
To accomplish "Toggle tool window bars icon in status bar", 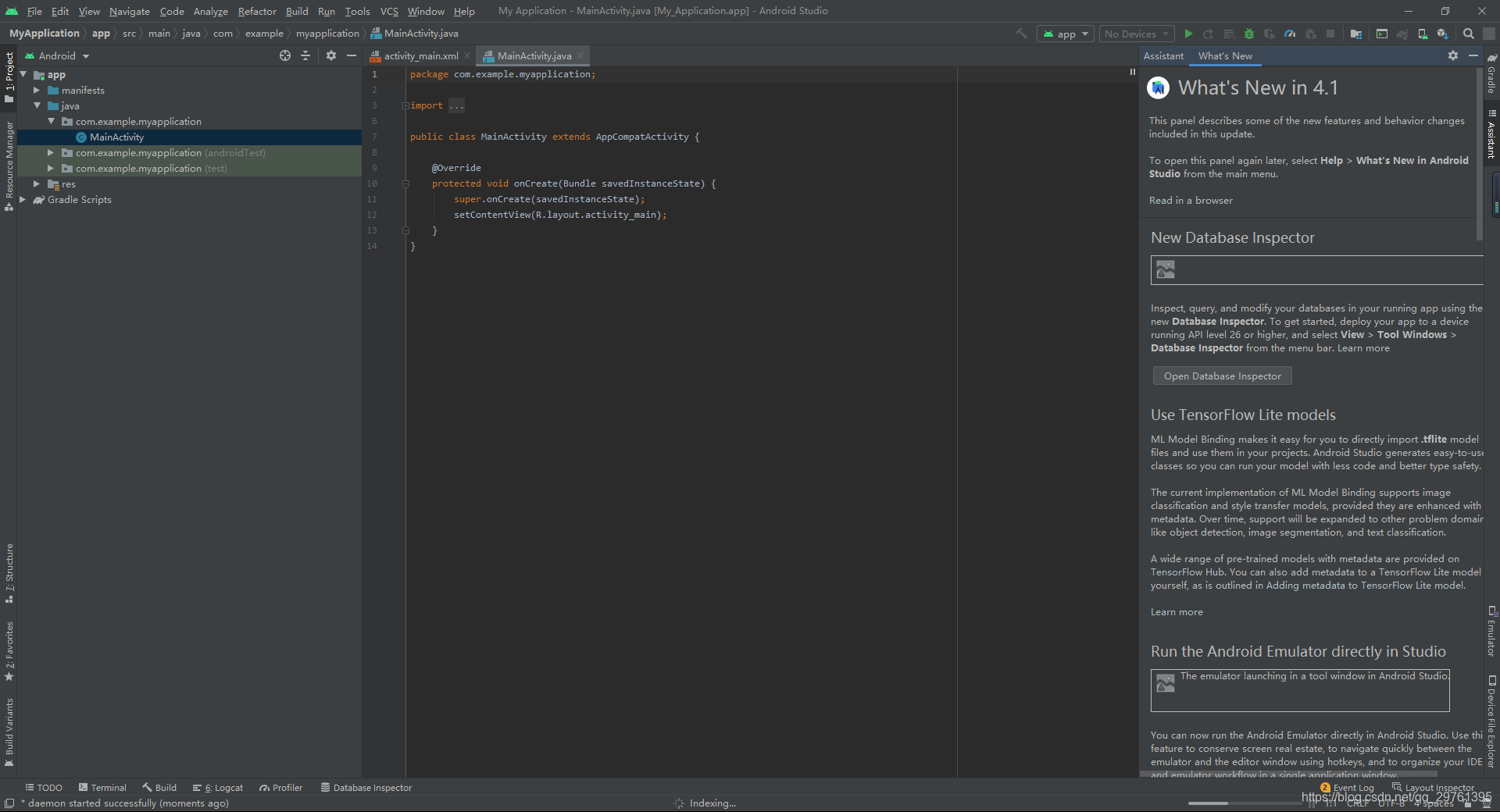I will [9, 803].
